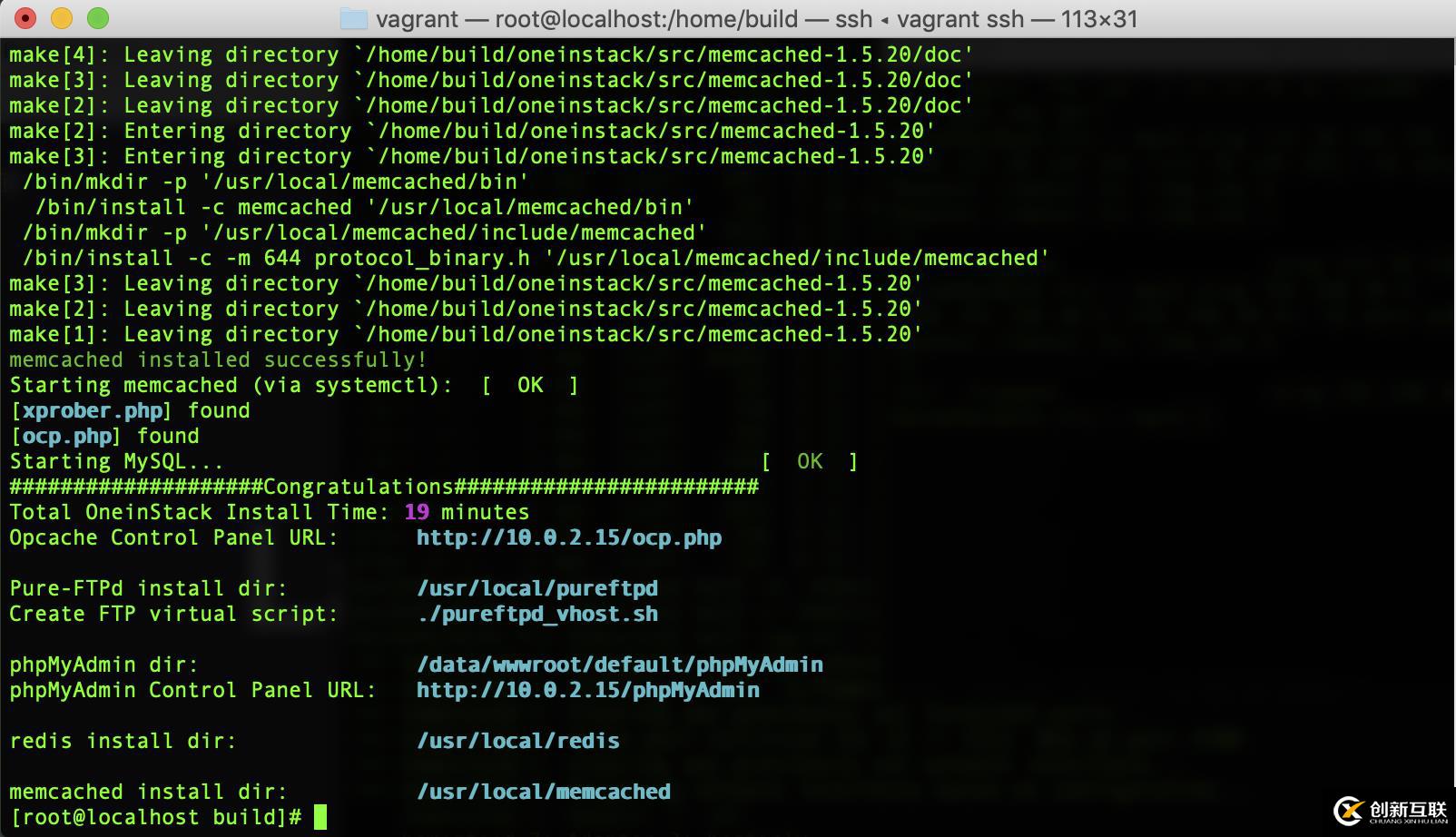Click the path /data/wwwroot/default/phpMyAdmin
The height and width of the screenshot is (837, 1456).
tap(620, 665)
